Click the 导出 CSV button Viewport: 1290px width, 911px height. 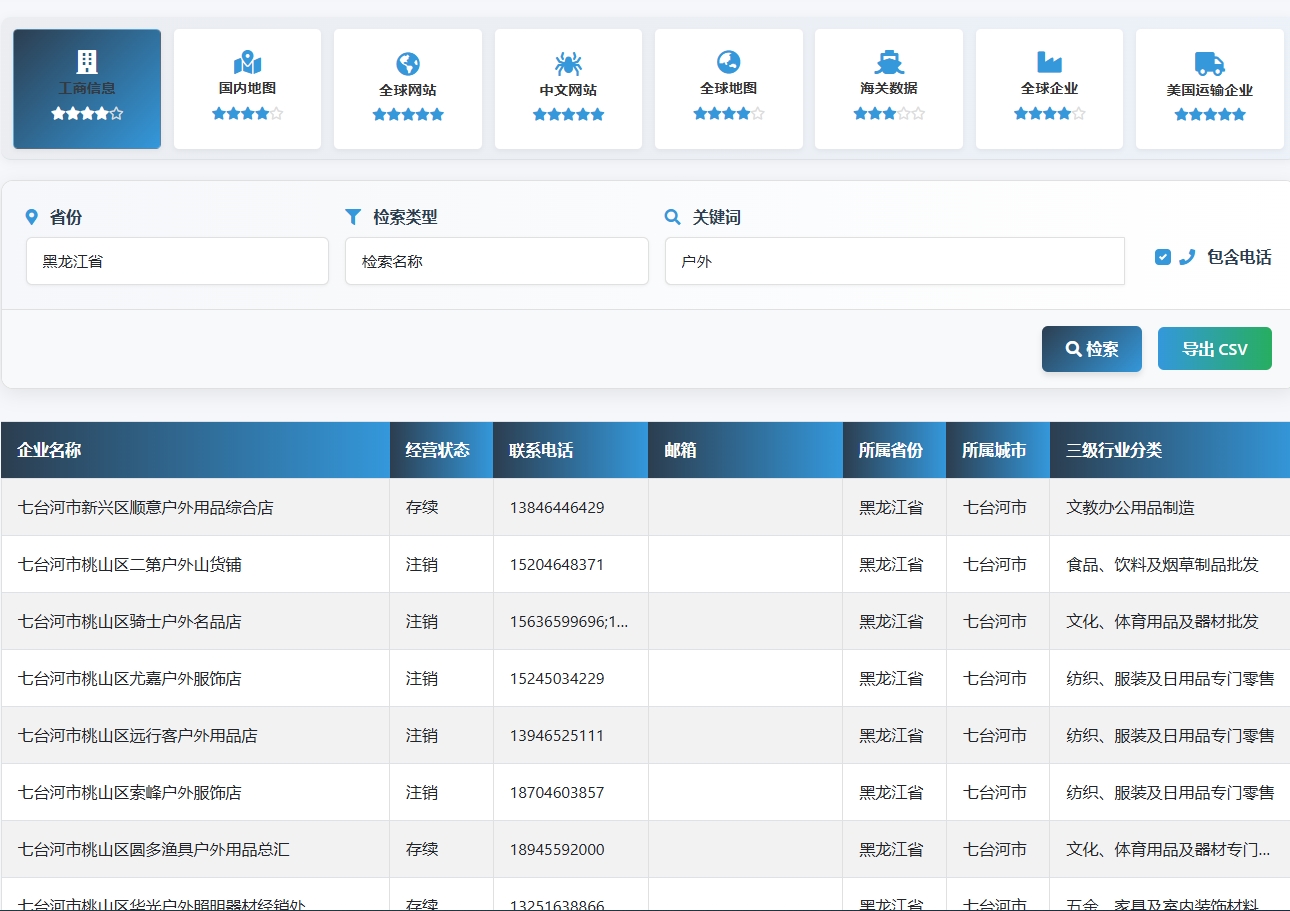pyautogui.click(x=1215, y=349)
